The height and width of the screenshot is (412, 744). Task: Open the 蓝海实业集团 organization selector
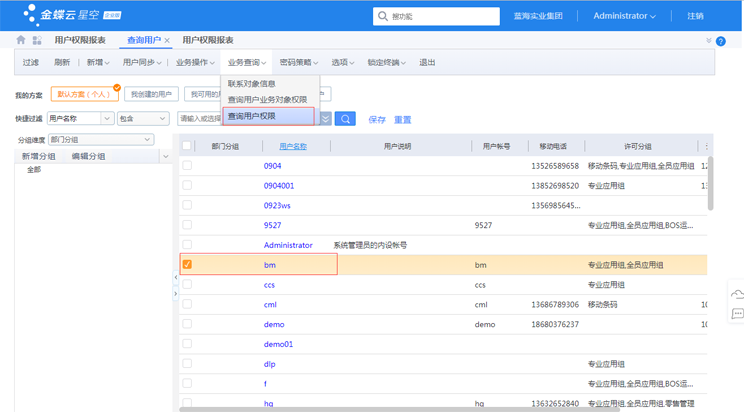click(x=538, y=16)
